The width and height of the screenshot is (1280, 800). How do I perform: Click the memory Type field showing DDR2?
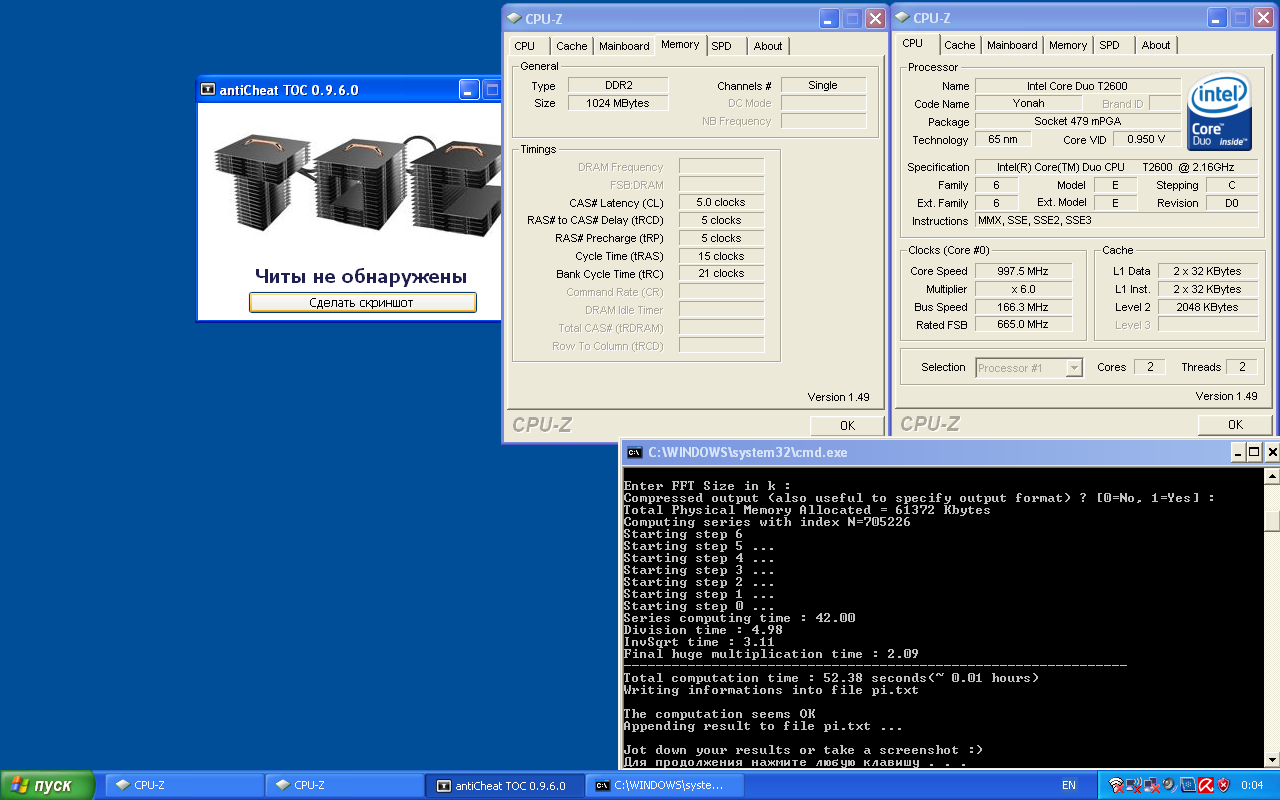618,86
